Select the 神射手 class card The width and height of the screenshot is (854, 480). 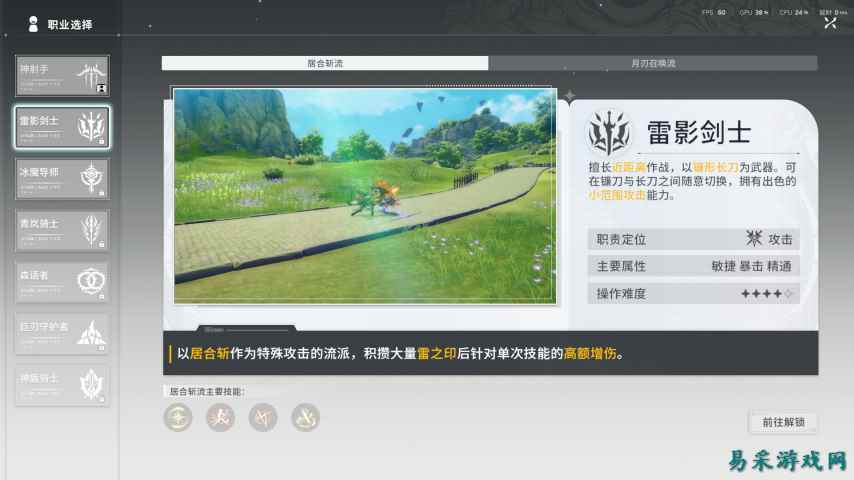(x=62, y=76)
